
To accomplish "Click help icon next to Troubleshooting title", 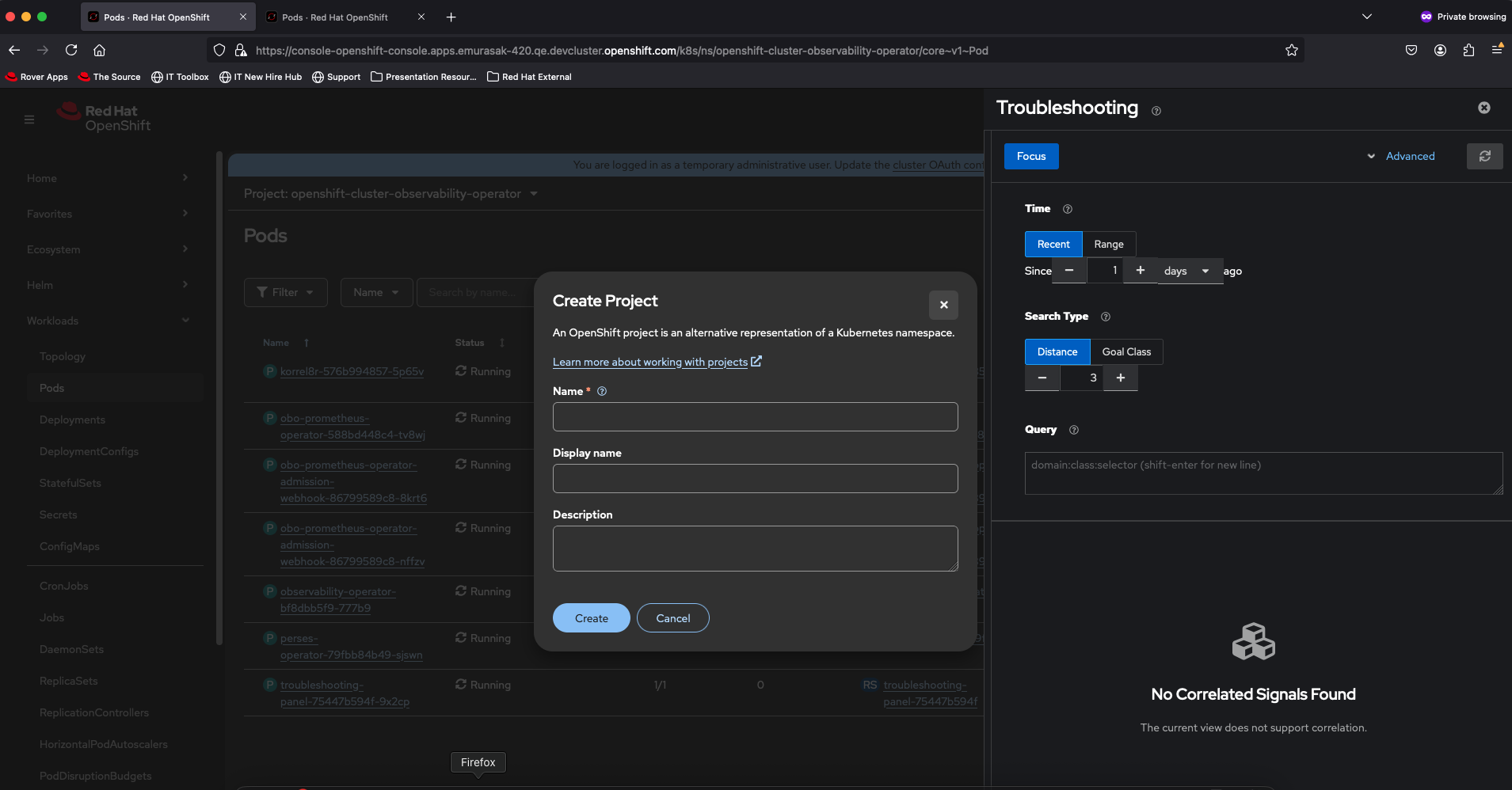I will tap(1156, 111).
